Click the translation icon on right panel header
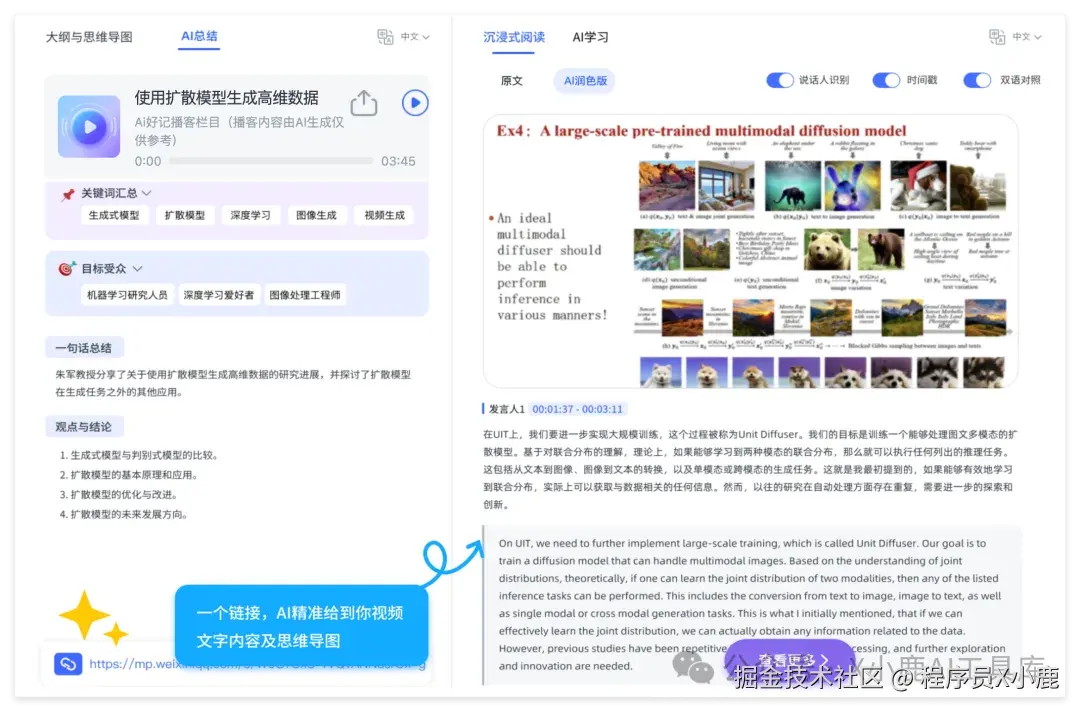The image size is (1080, 712). point(997,36)
